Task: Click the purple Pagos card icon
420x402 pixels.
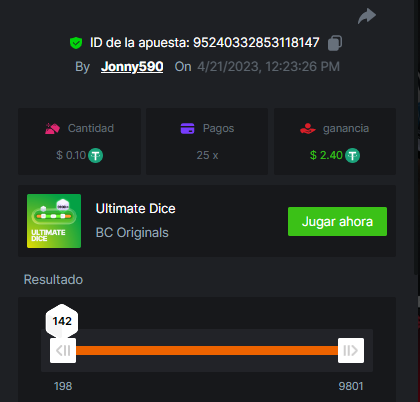Action: 187,128
